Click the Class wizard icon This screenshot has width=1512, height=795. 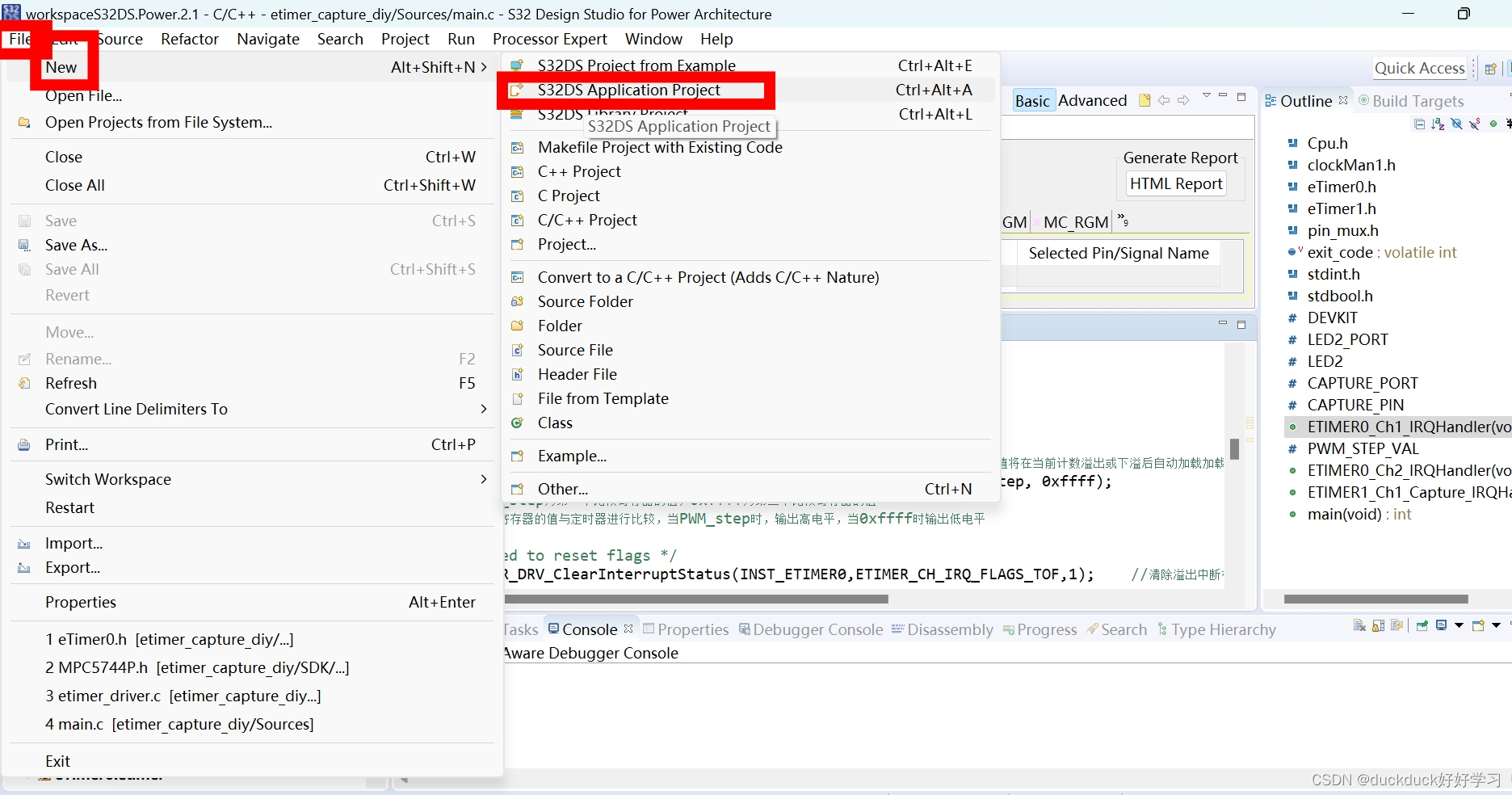coord(518,423)
